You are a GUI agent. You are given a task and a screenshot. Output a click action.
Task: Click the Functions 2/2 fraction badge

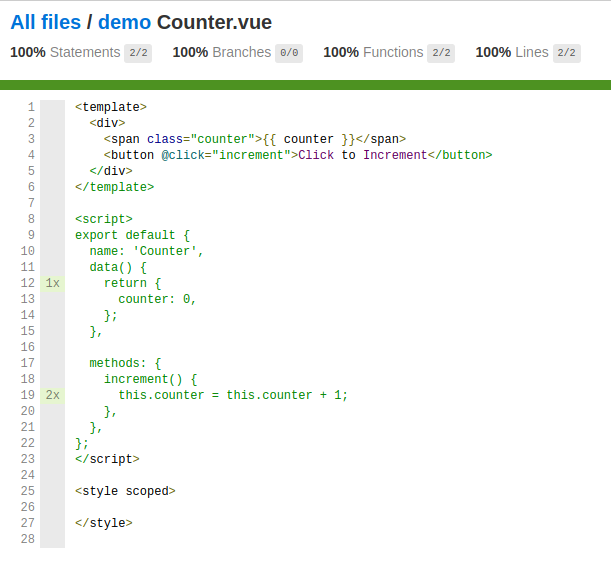click(441, 53)
